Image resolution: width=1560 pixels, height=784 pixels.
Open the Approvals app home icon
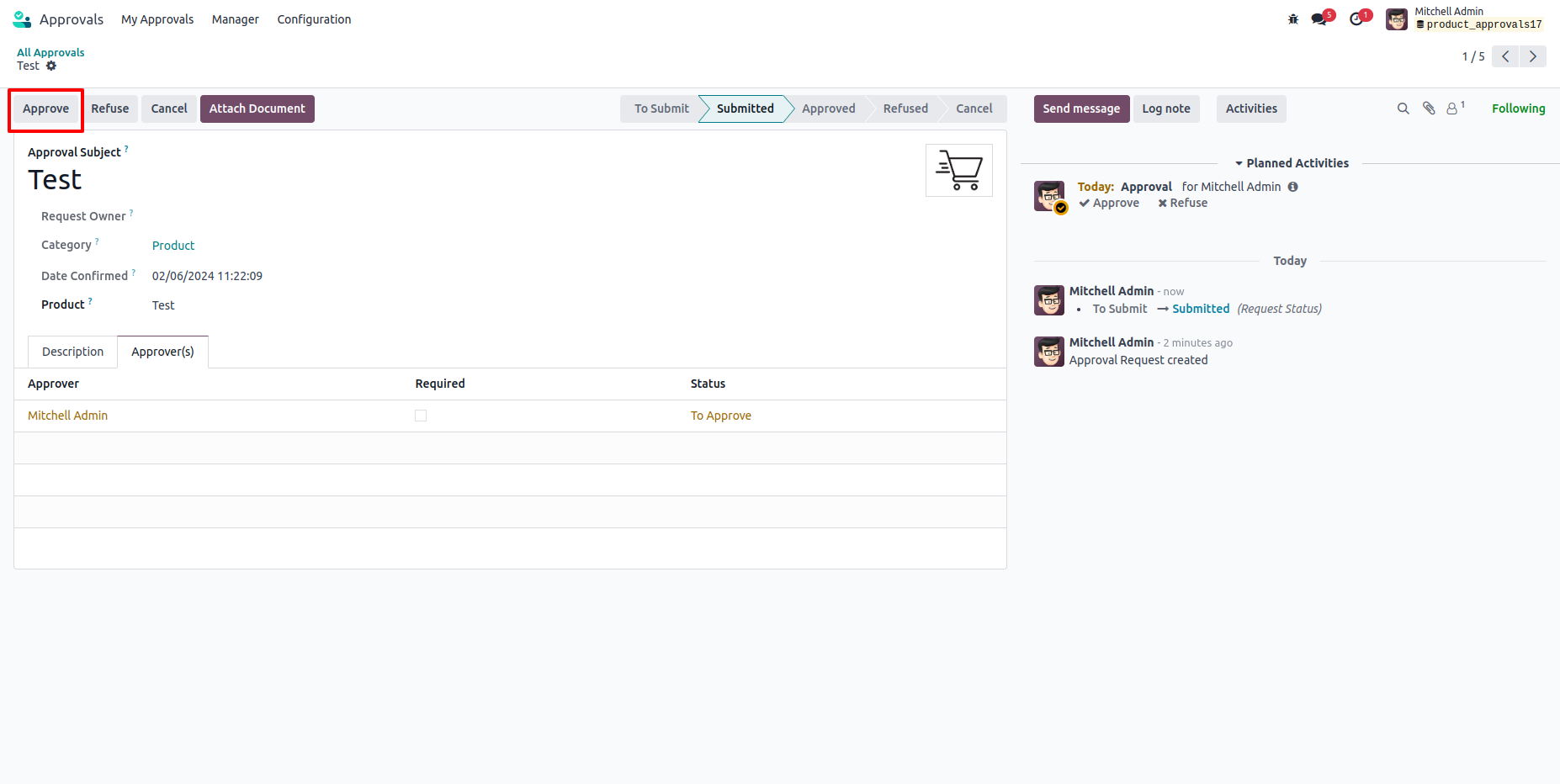point(22,19)
